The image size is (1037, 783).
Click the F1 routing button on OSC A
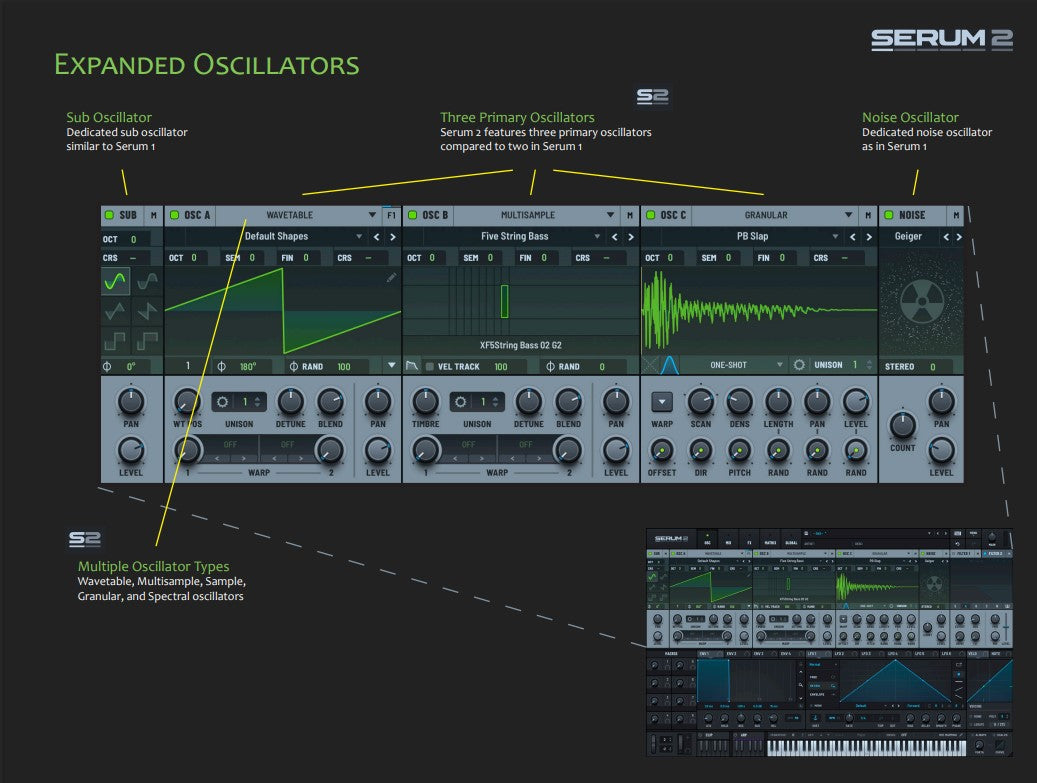tap(392, 215)
